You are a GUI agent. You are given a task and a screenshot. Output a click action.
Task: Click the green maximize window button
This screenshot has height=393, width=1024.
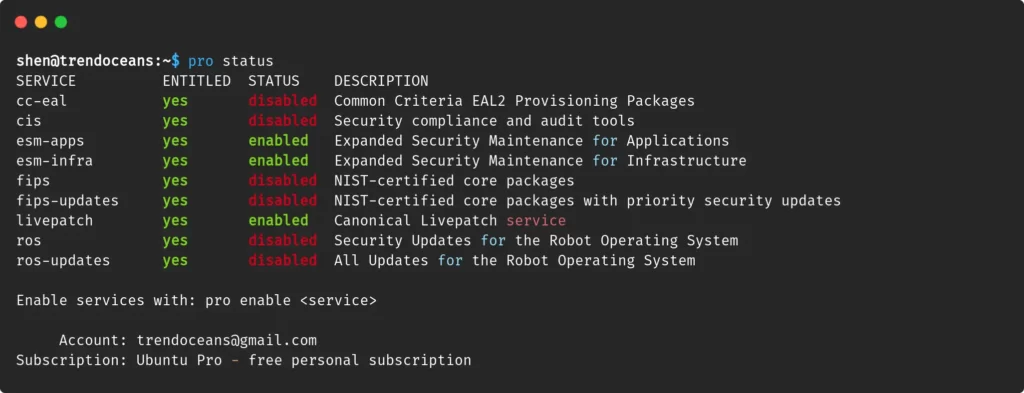61,22
